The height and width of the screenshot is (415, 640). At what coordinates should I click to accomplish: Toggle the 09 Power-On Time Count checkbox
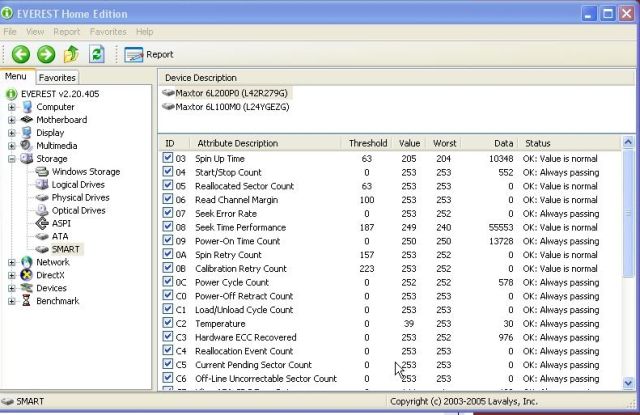coord(167,240)
